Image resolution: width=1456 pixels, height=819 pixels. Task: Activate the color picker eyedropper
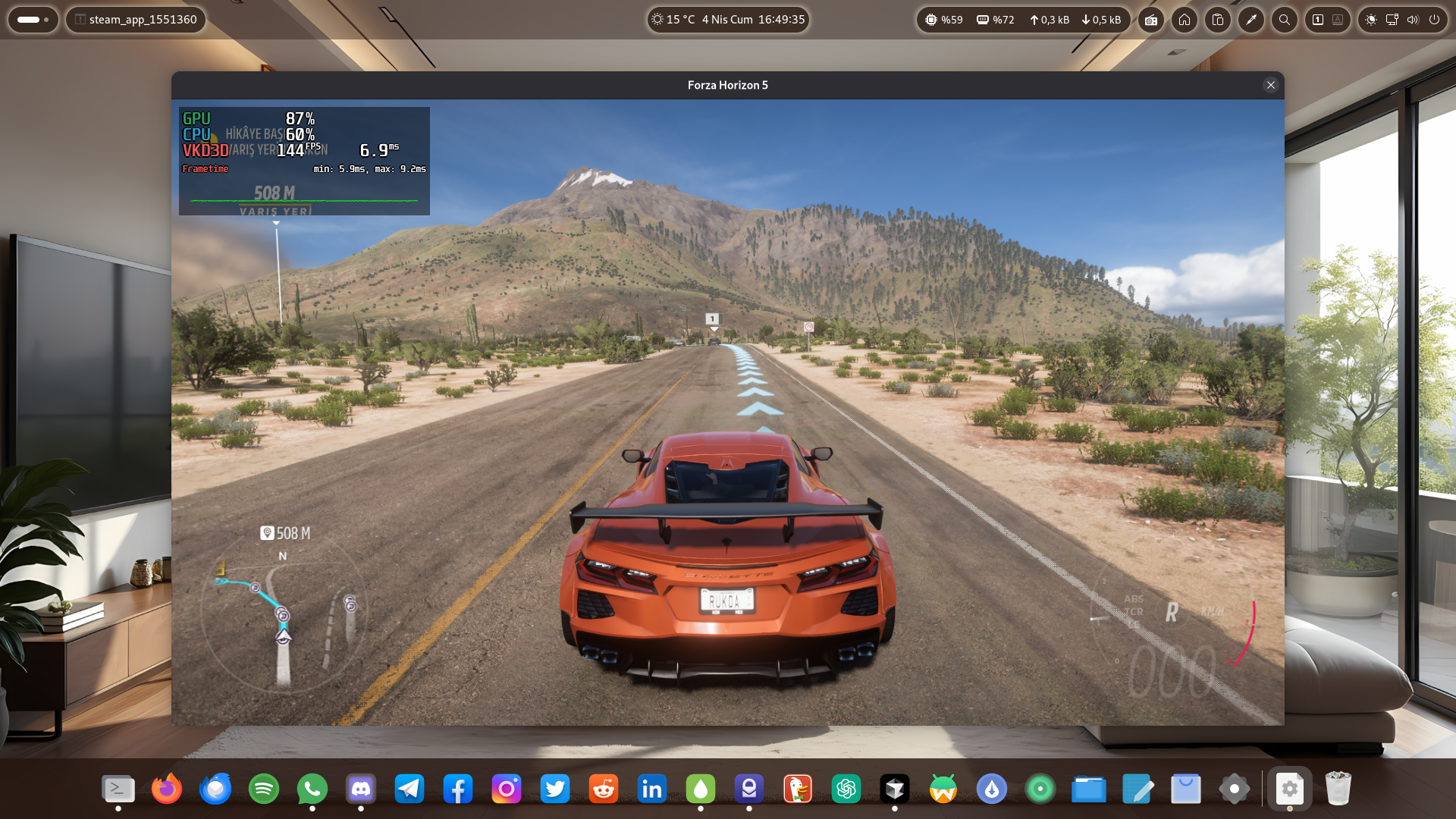pyautogui.click(x=1251, y=20)
